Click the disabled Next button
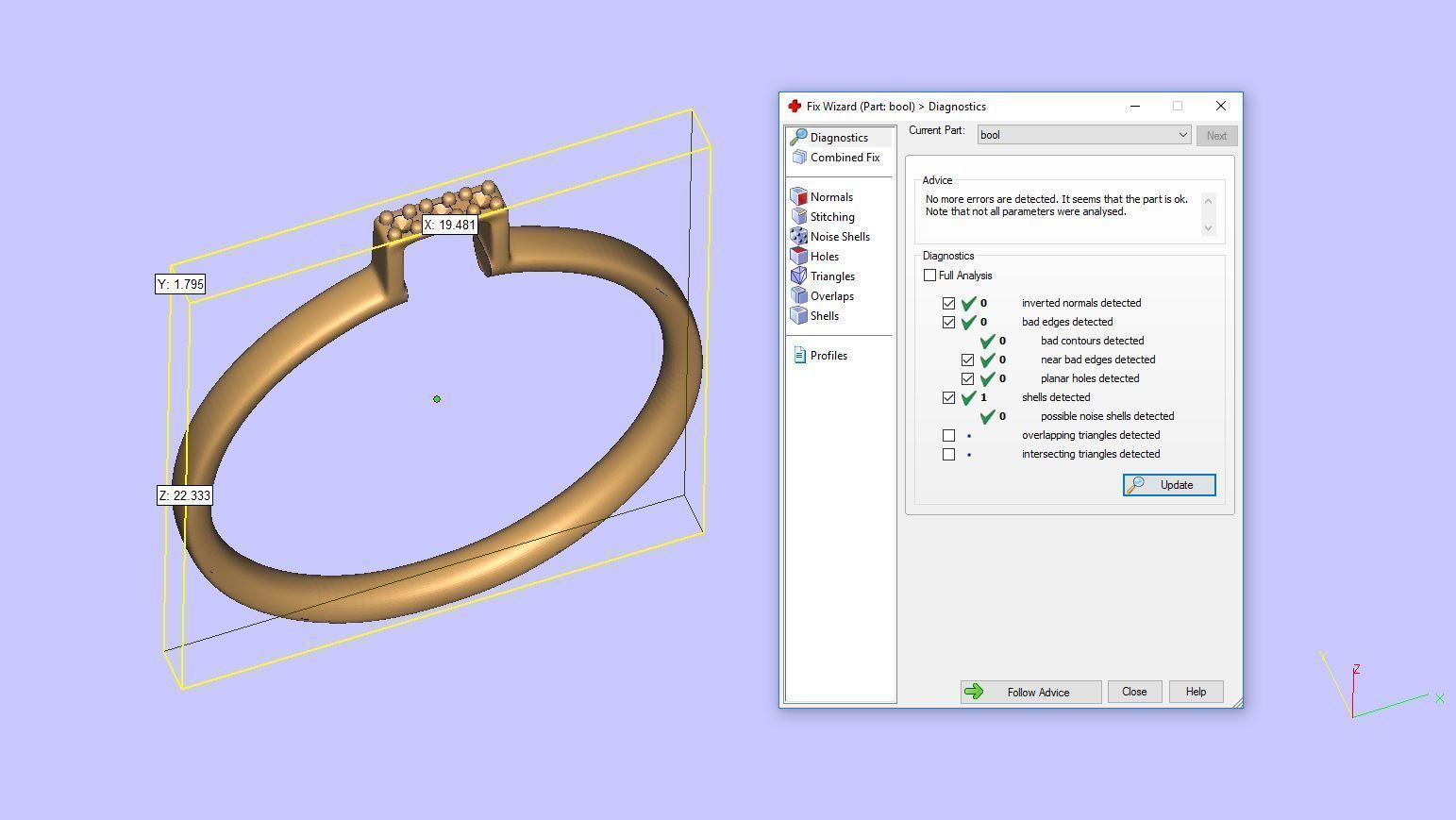The width and height of the screenshot is (1456, 820). tap(1216, 136)
